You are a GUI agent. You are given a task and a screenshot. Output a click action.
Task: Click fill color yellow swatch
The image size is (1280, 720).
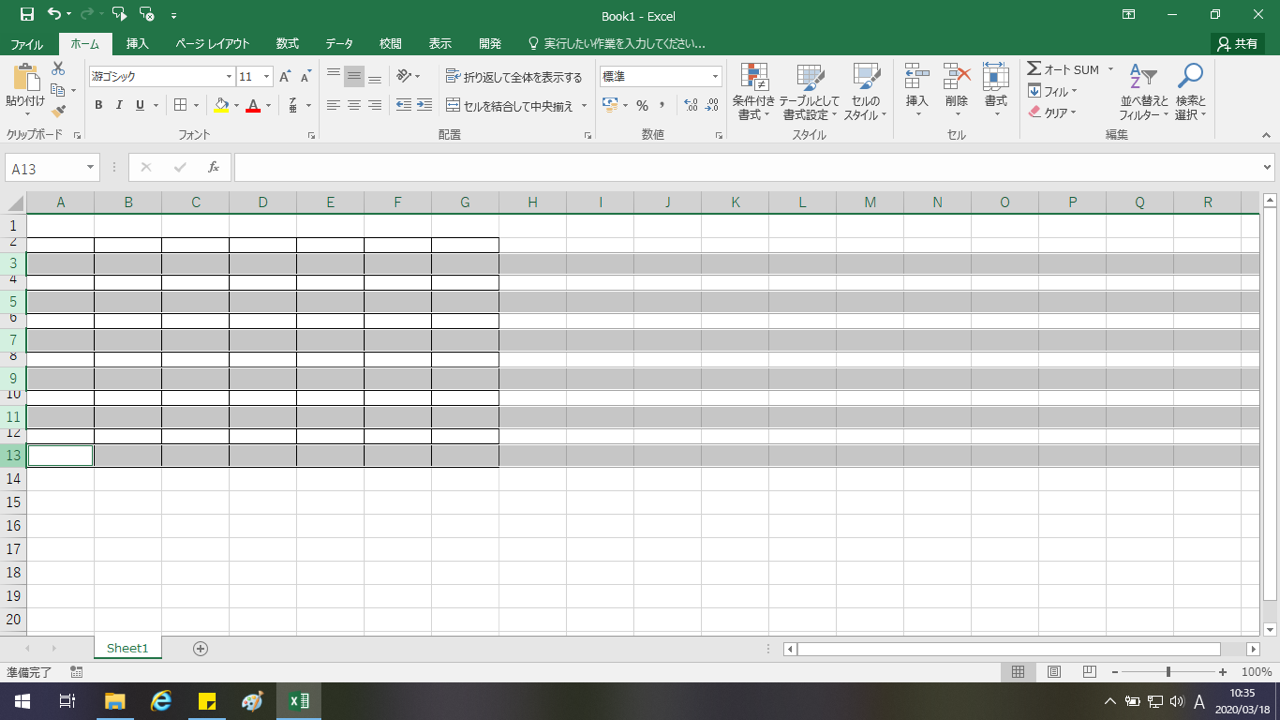point(221,105)
